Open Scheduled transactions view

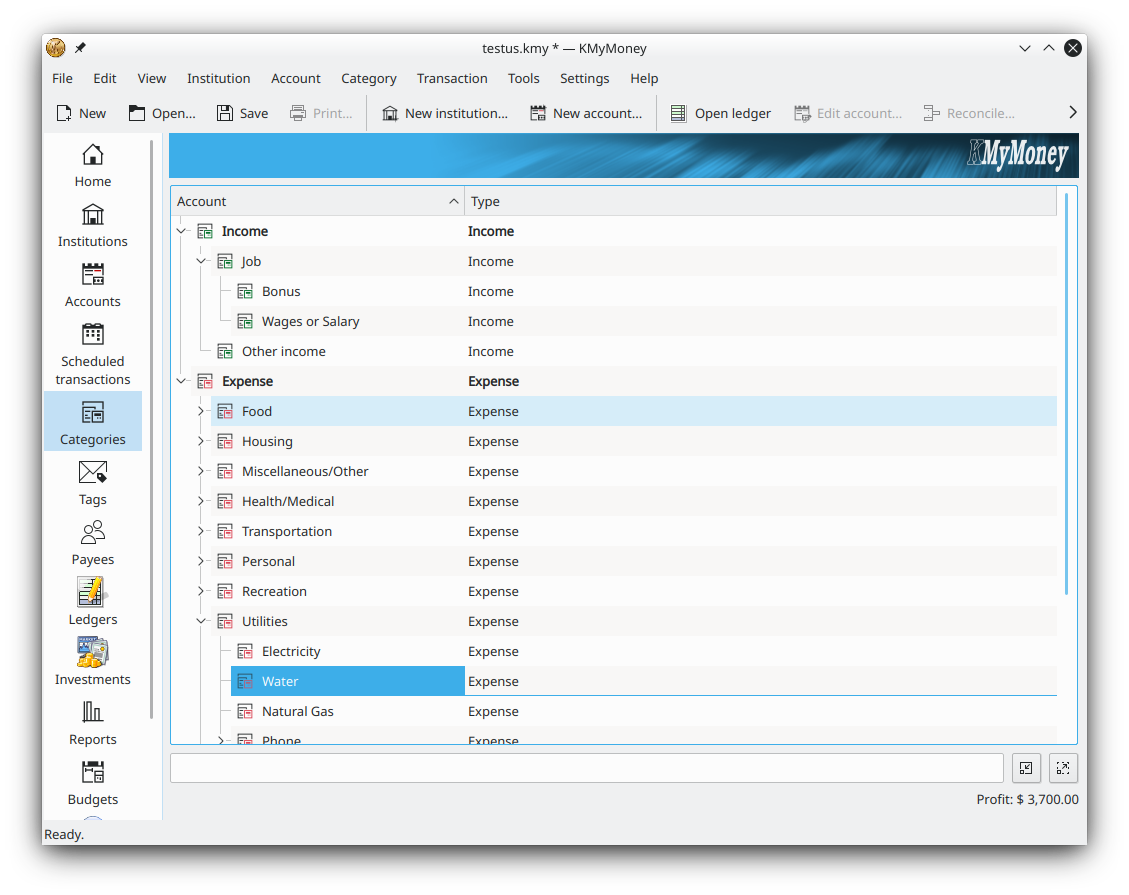(x=92, y=354)
